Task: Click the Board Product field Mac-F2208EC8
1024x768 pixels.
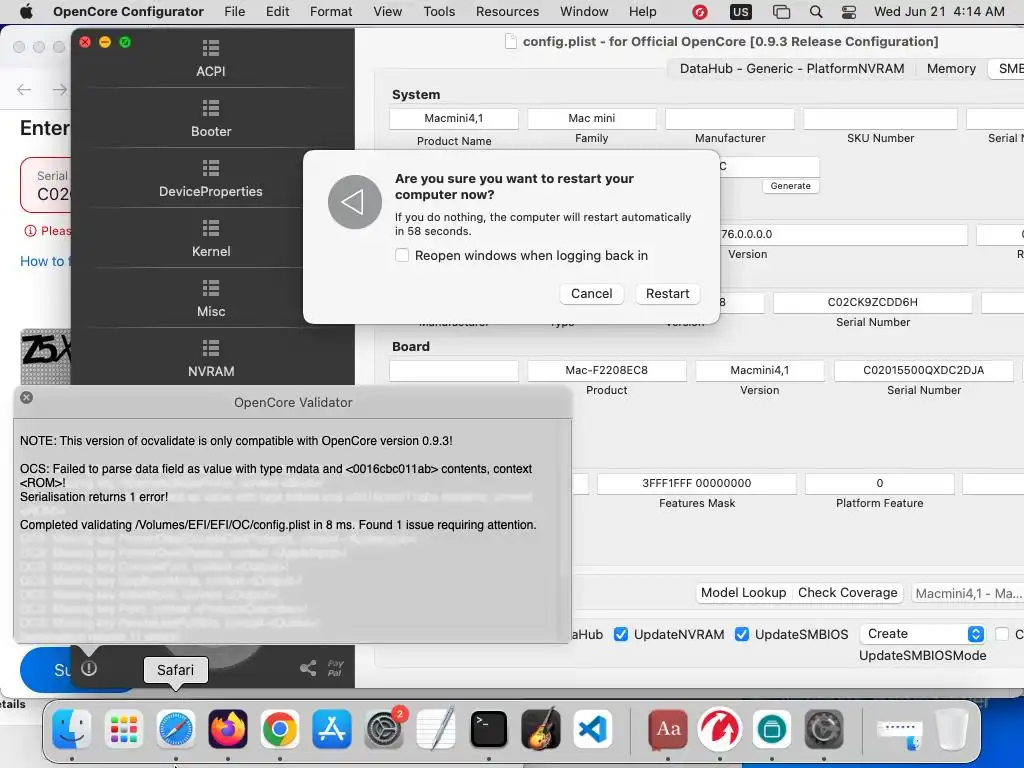Action: pyautogui.click(x=607, y=370)
